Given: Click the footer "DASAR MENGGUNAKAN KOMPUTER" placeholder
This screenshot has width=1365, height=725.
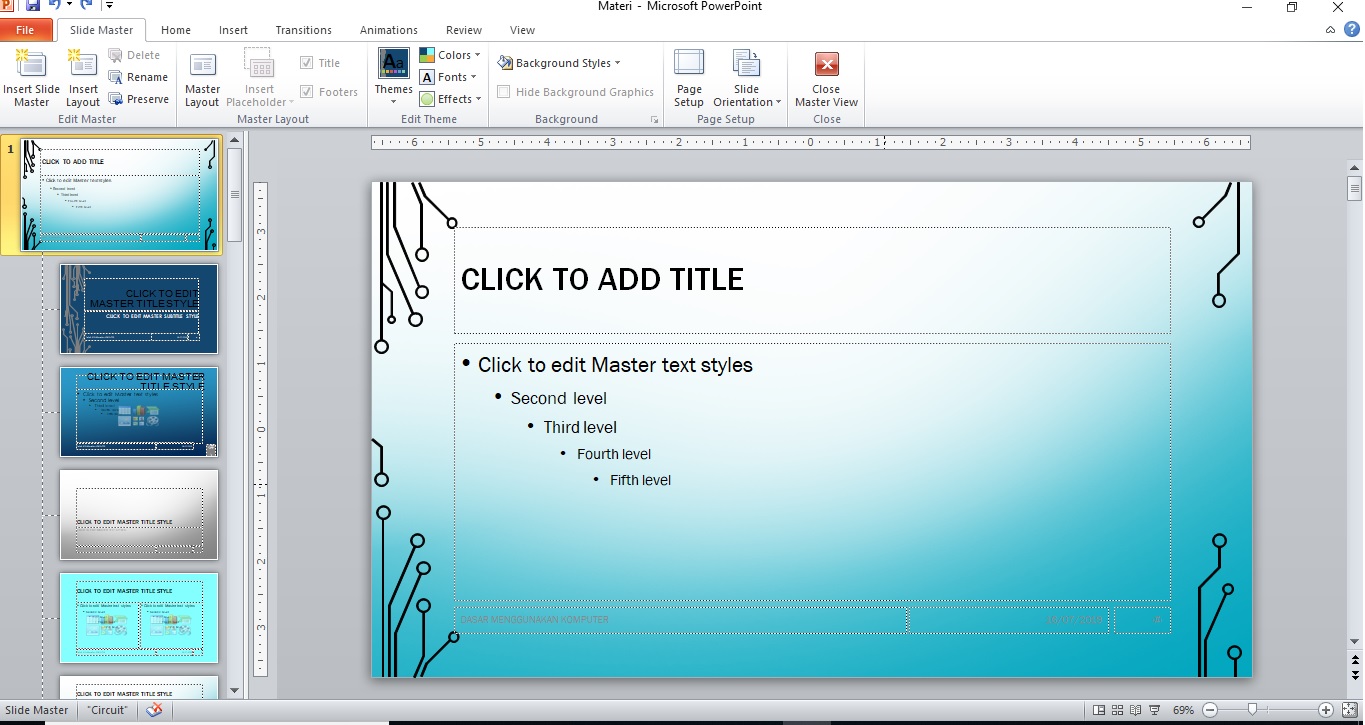Looking at the screenshot, I should [681, 620].
